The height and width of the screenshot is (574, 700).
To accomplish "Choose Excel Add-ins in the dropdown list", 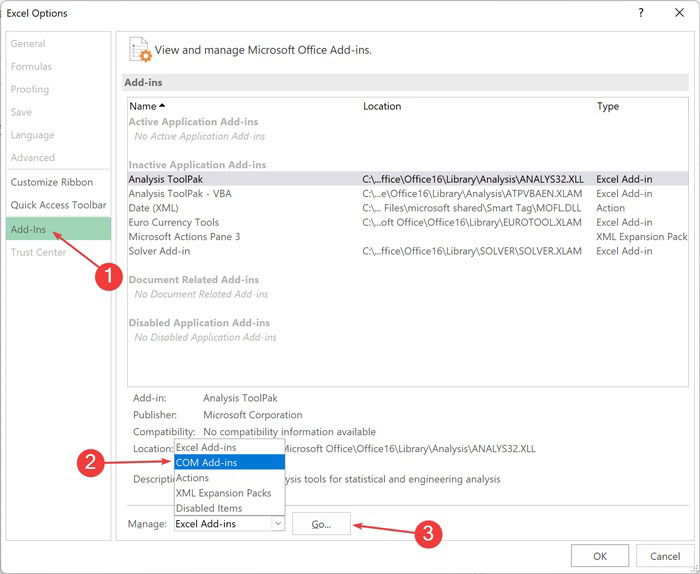I will tap(229, 447).
